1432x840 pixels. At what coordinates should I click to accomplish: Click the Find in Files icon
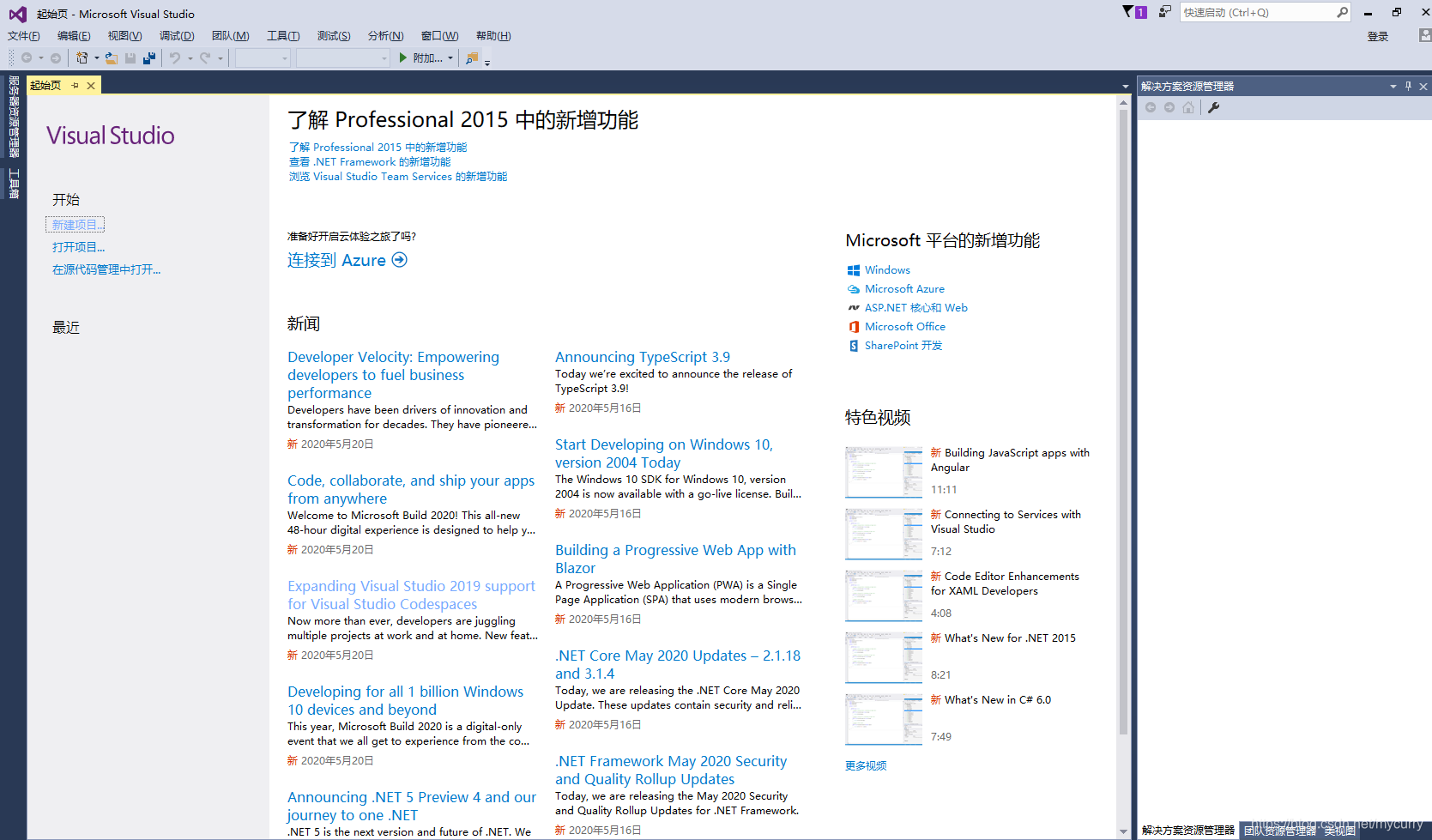click(472, 57)
